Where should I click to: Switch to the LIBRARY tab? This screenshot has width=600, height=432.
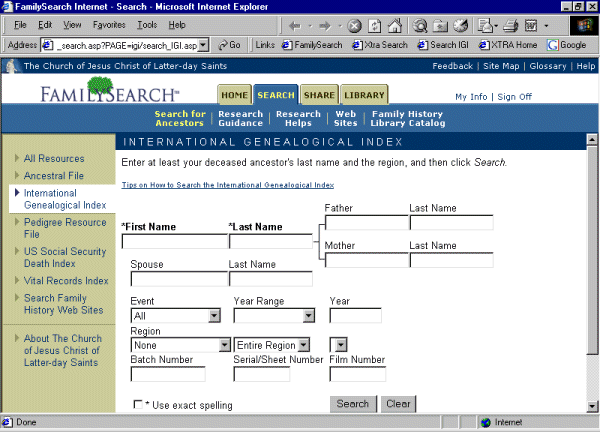(364, 95)
